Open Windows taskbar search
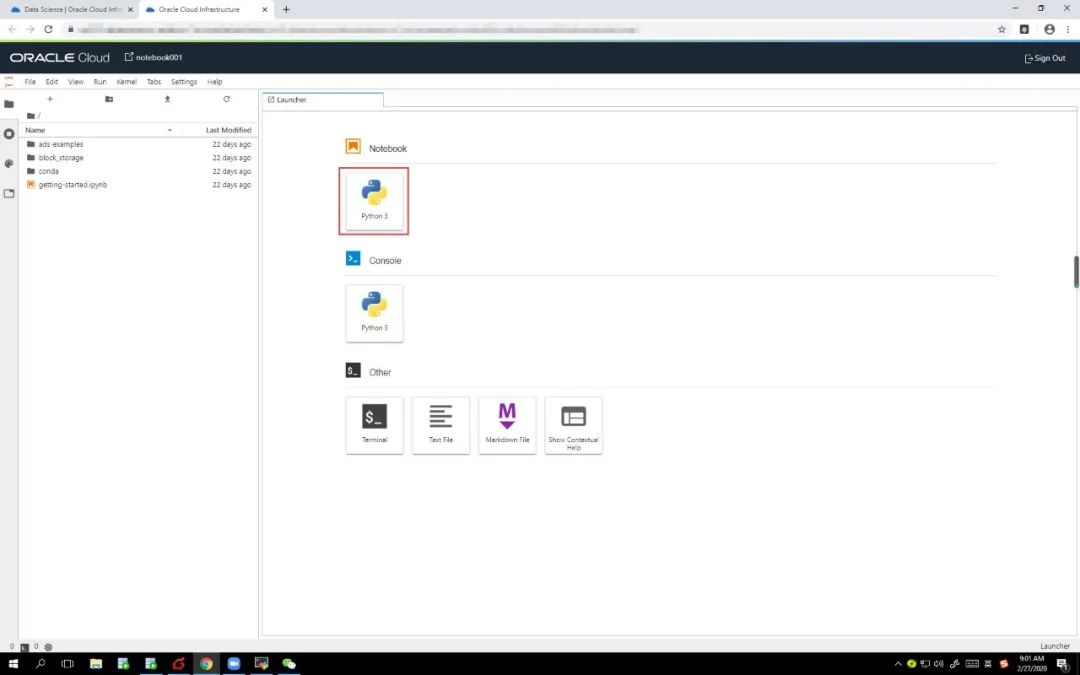Image resolution: width=1080 pixels, height=675 pixels. pos(40,664)
